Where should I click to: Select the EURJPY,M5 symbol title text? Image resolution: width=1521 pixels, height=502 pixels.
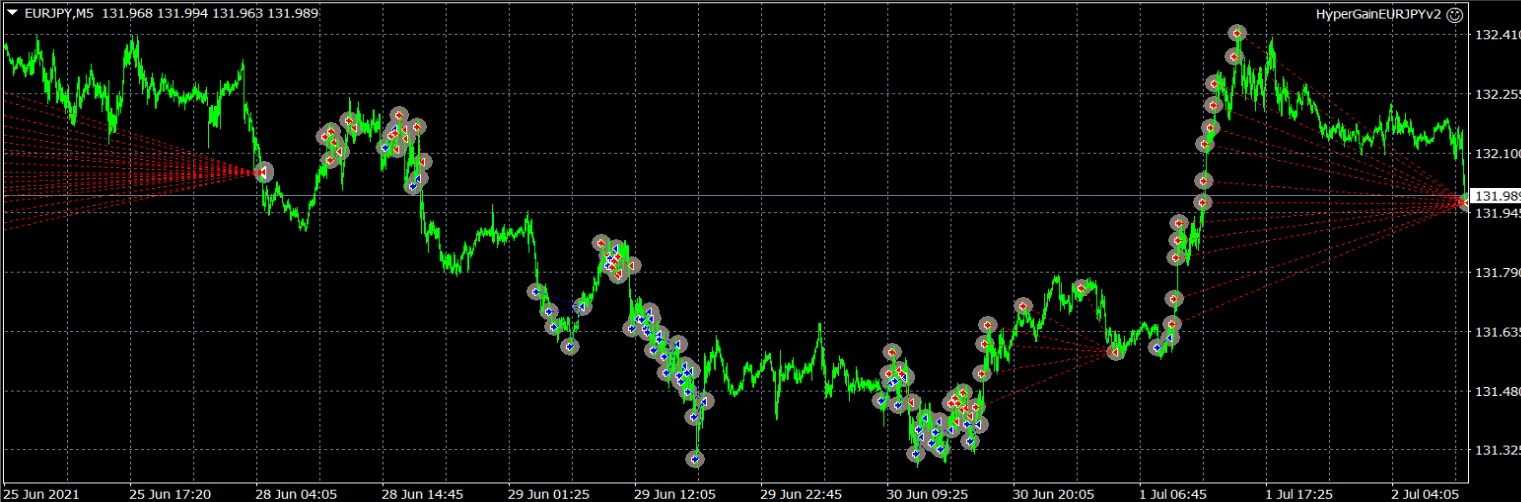coord(58,13)
